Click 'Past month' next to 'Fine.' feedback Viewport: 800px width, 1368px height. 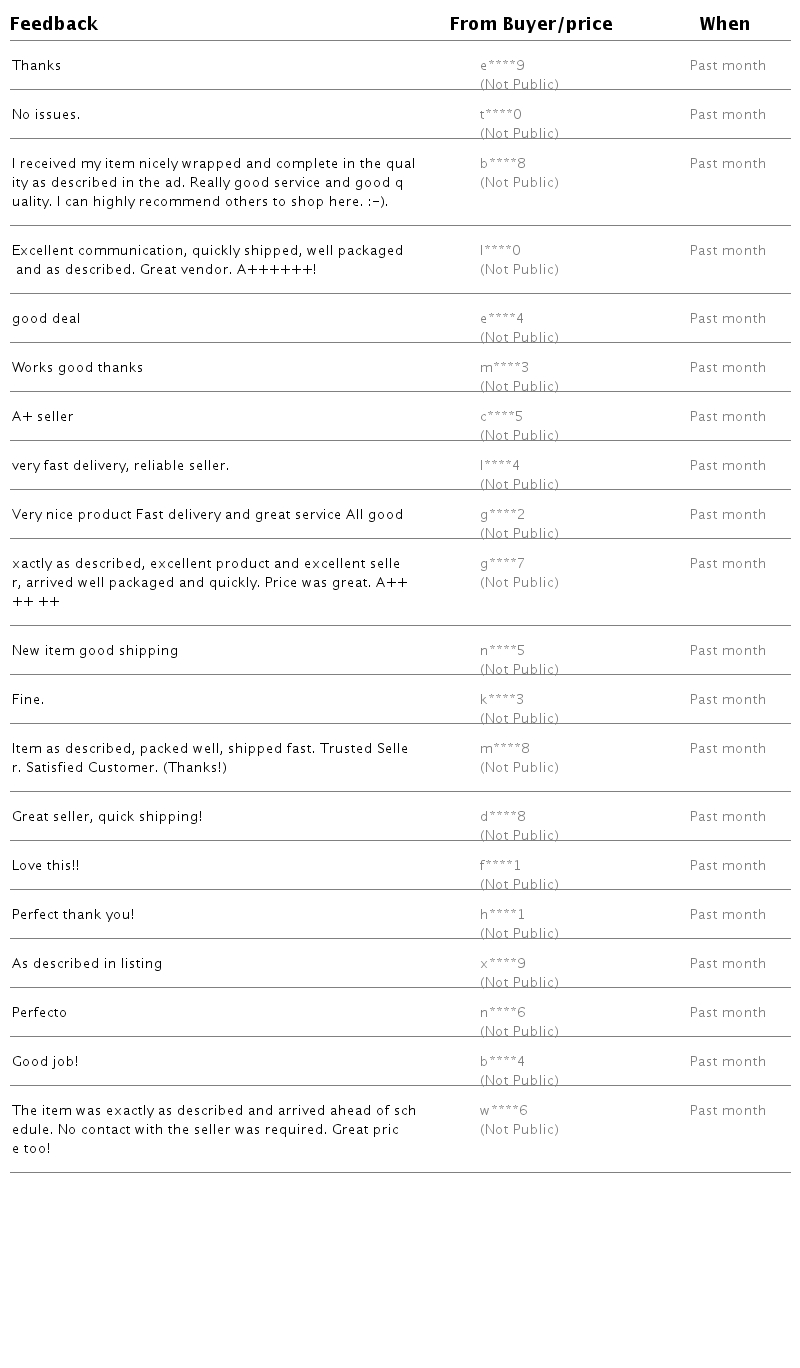727,700
